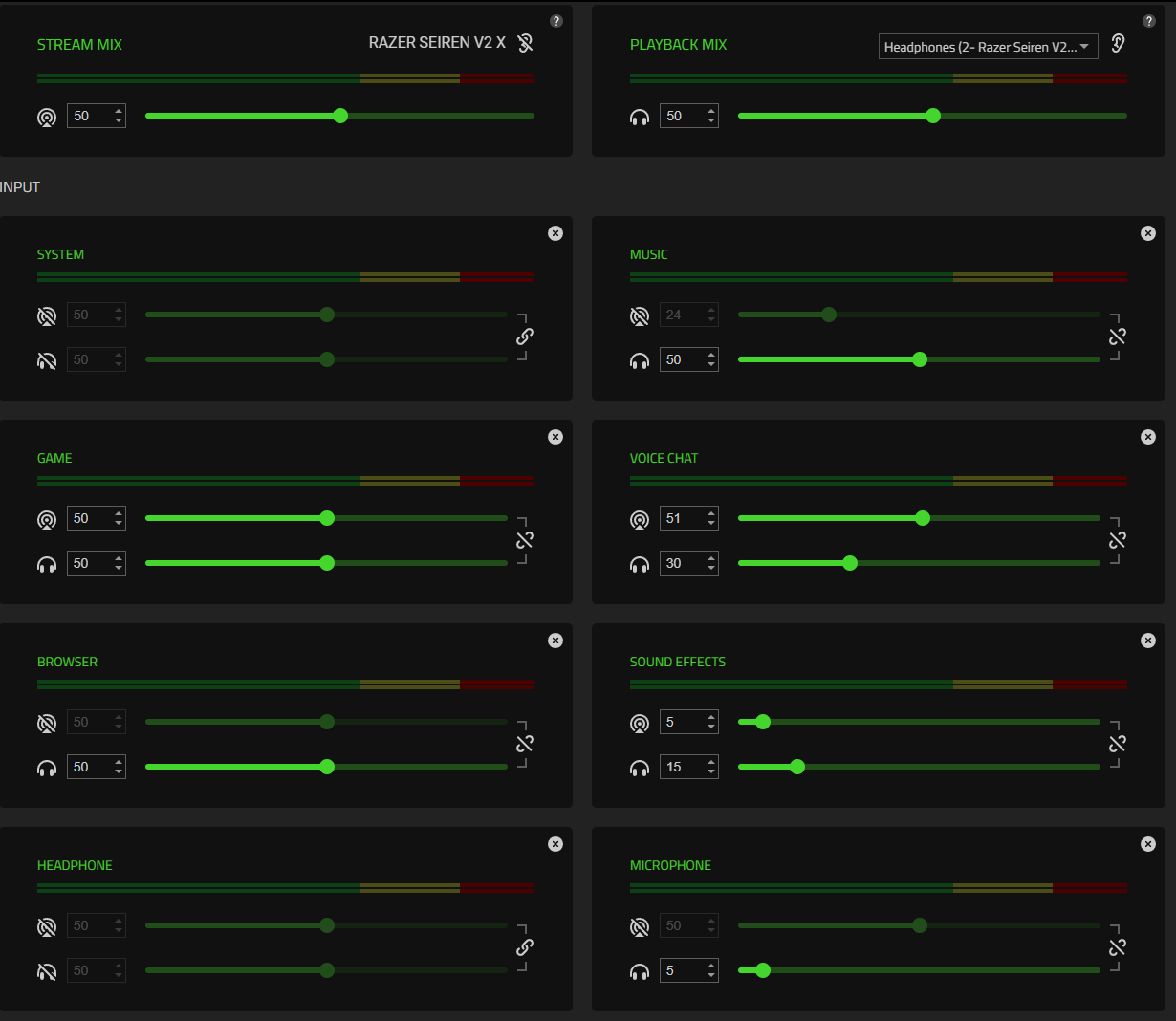Unmute Headphone channel stream output
Image resolution: width=1176 pixels, height=1021 pixels.
click(47, 926)
